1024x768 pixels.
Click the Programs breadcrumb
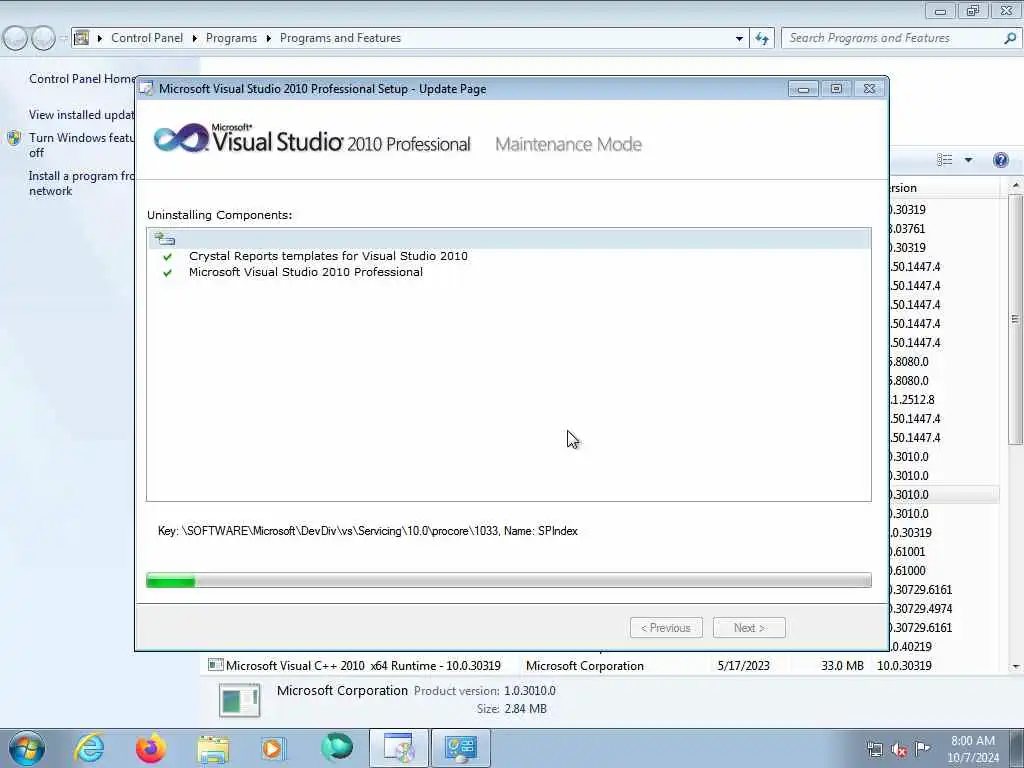tap(231, 38)
